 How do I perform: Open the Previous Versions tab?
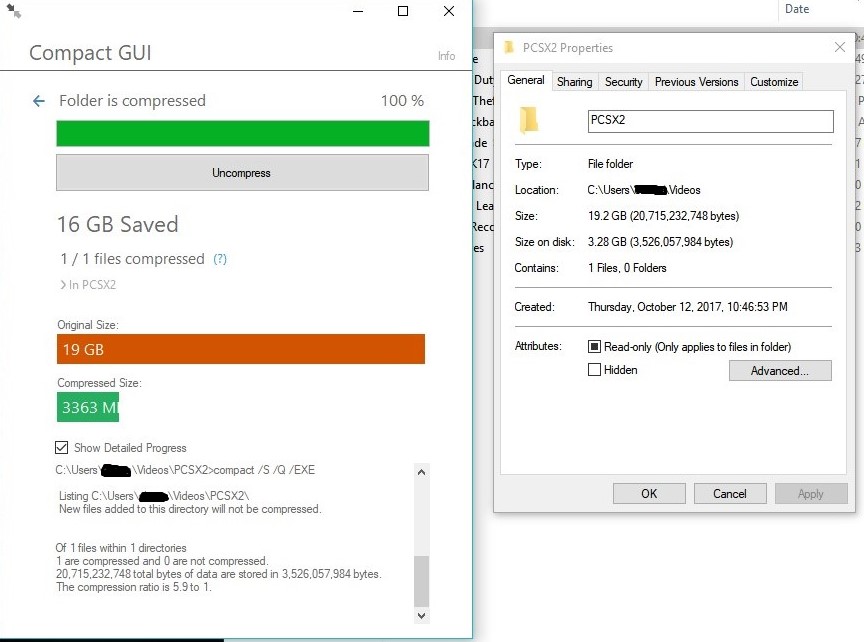[695, 81]
